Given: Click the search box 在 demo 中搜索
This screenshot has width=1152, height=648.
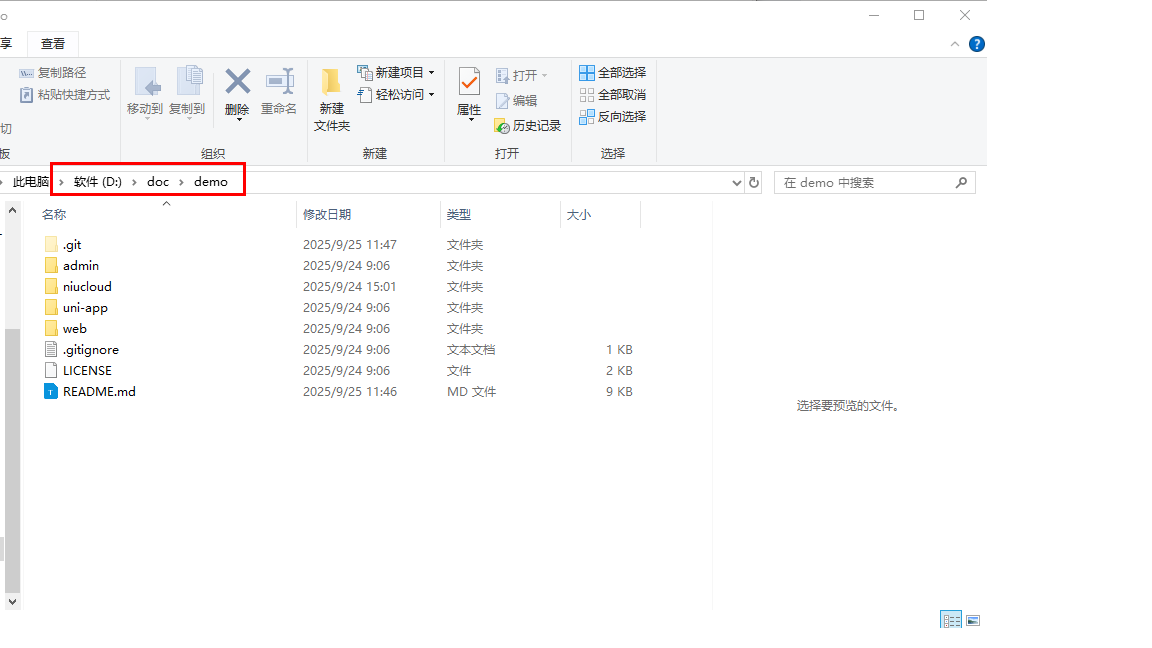Looking at the screenshot, I should (865, 183).
